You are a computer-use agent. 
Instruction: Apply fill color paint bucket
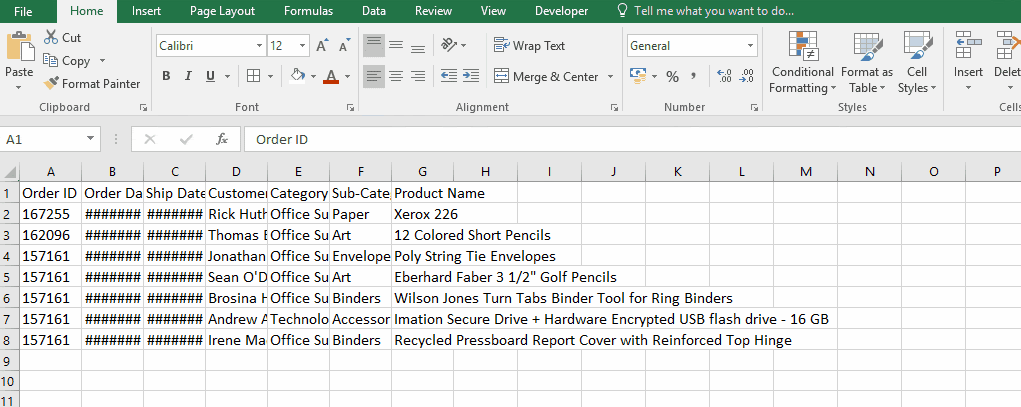tap(298, 76)
